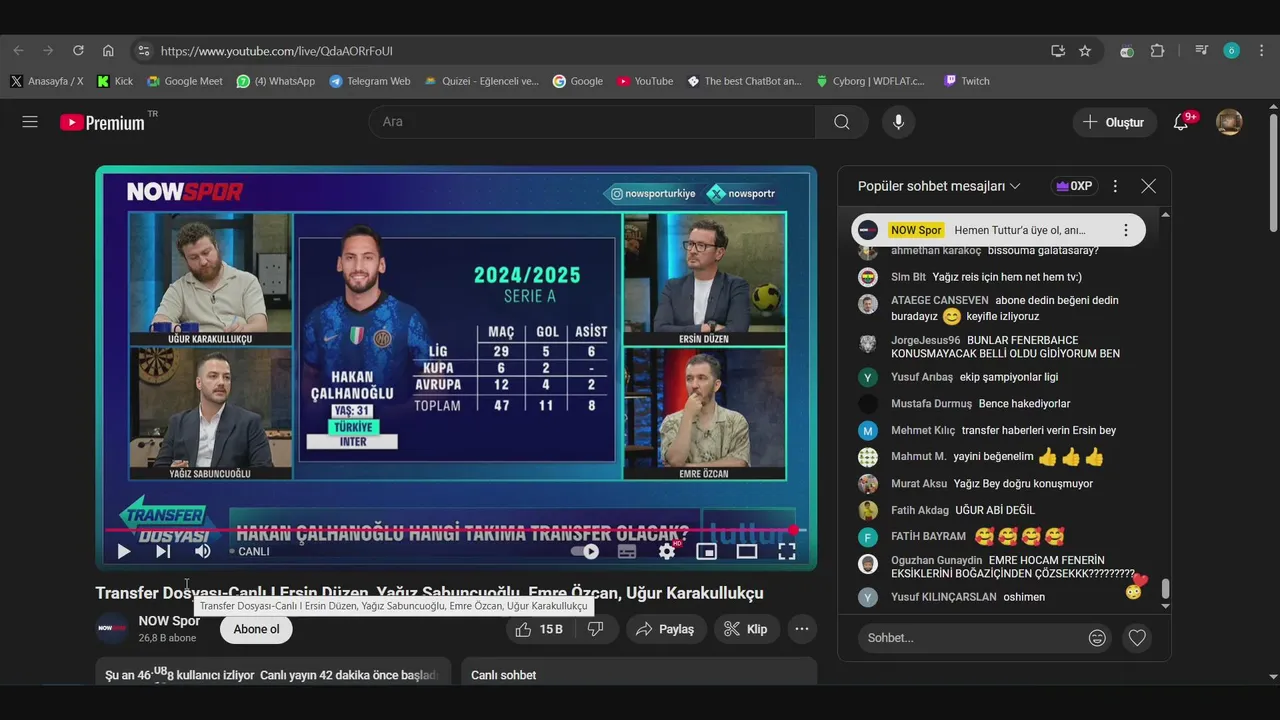Open the Telegram Web bookmark
This screenshot has height=720, width=1280.
370,81
